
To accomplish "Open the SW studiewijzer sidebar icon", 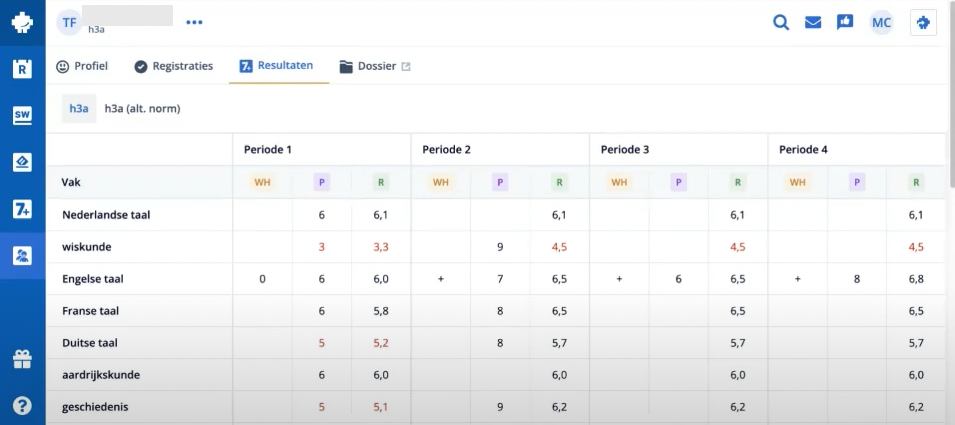I will point(23,116).
